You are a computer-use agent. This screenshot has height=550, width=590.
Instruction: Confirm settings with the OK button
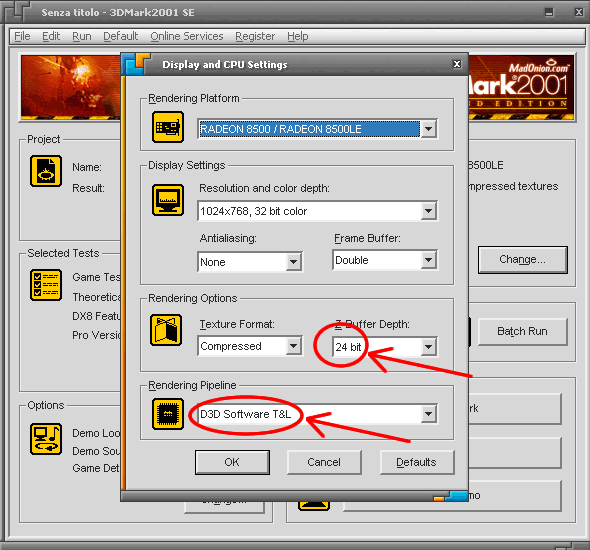[x=232, y=462]
